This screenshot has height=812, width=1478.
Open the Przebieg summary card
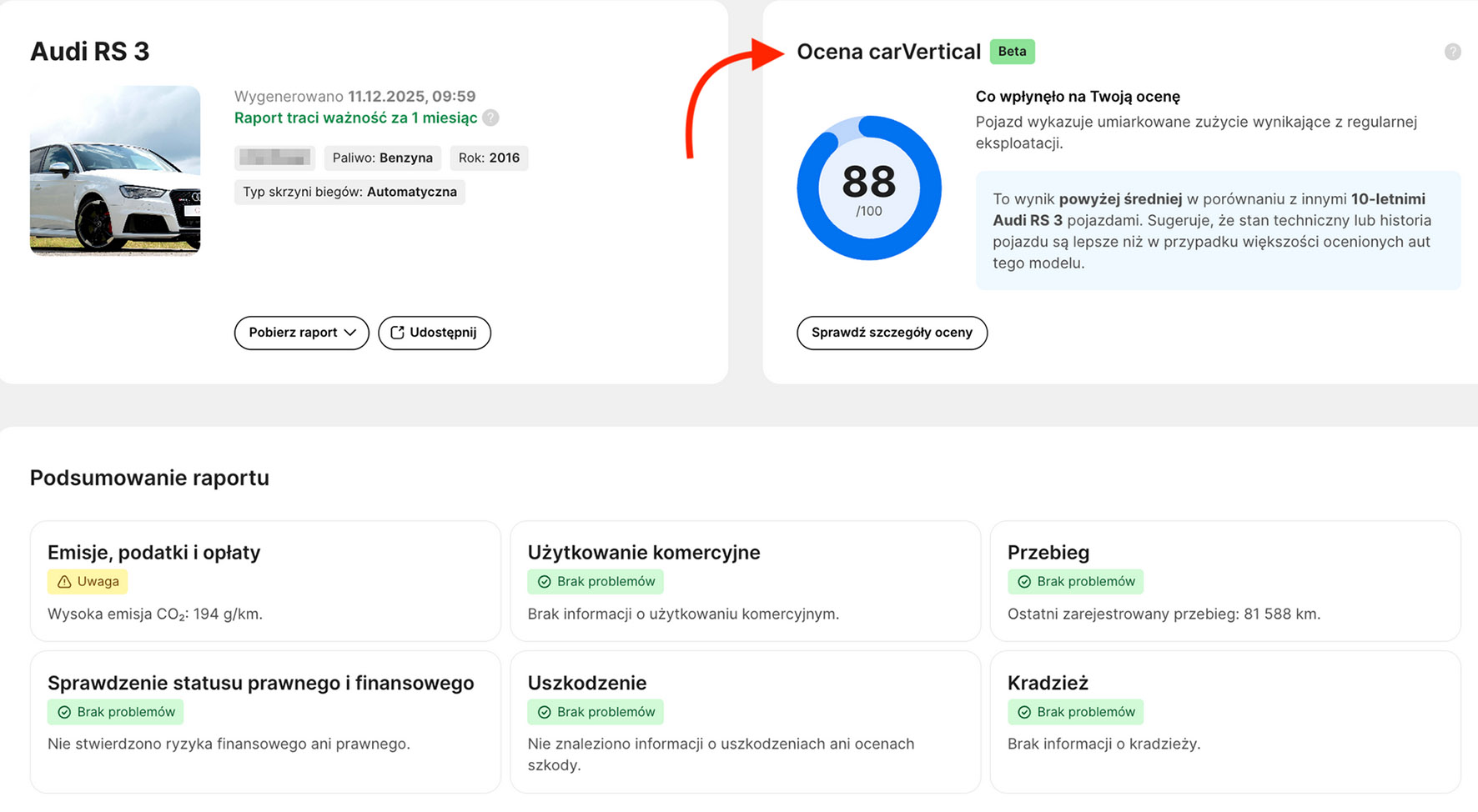1224,581
